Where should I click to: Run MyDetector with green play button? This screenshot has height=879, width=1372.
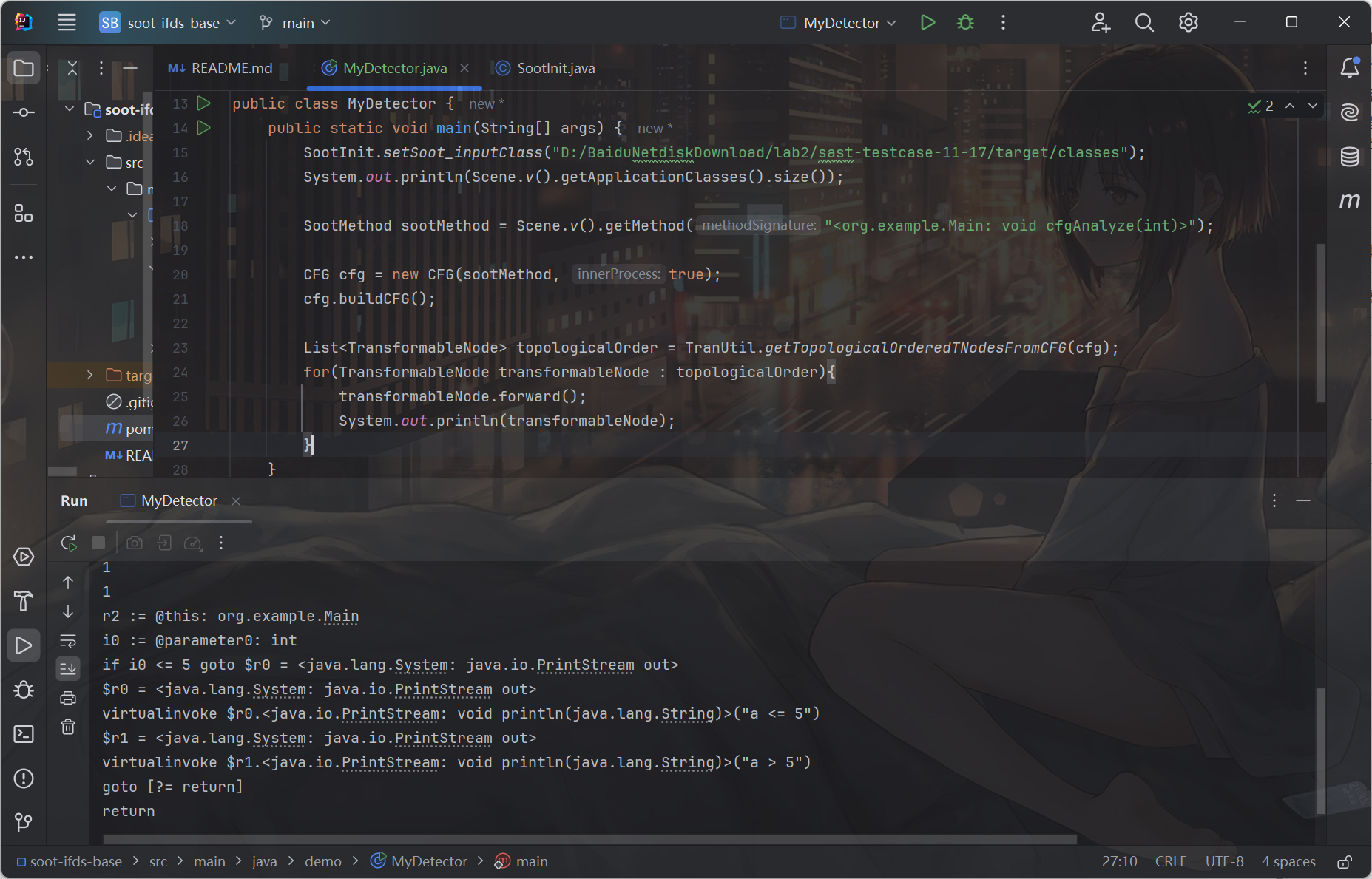click(x=927, y=23)
